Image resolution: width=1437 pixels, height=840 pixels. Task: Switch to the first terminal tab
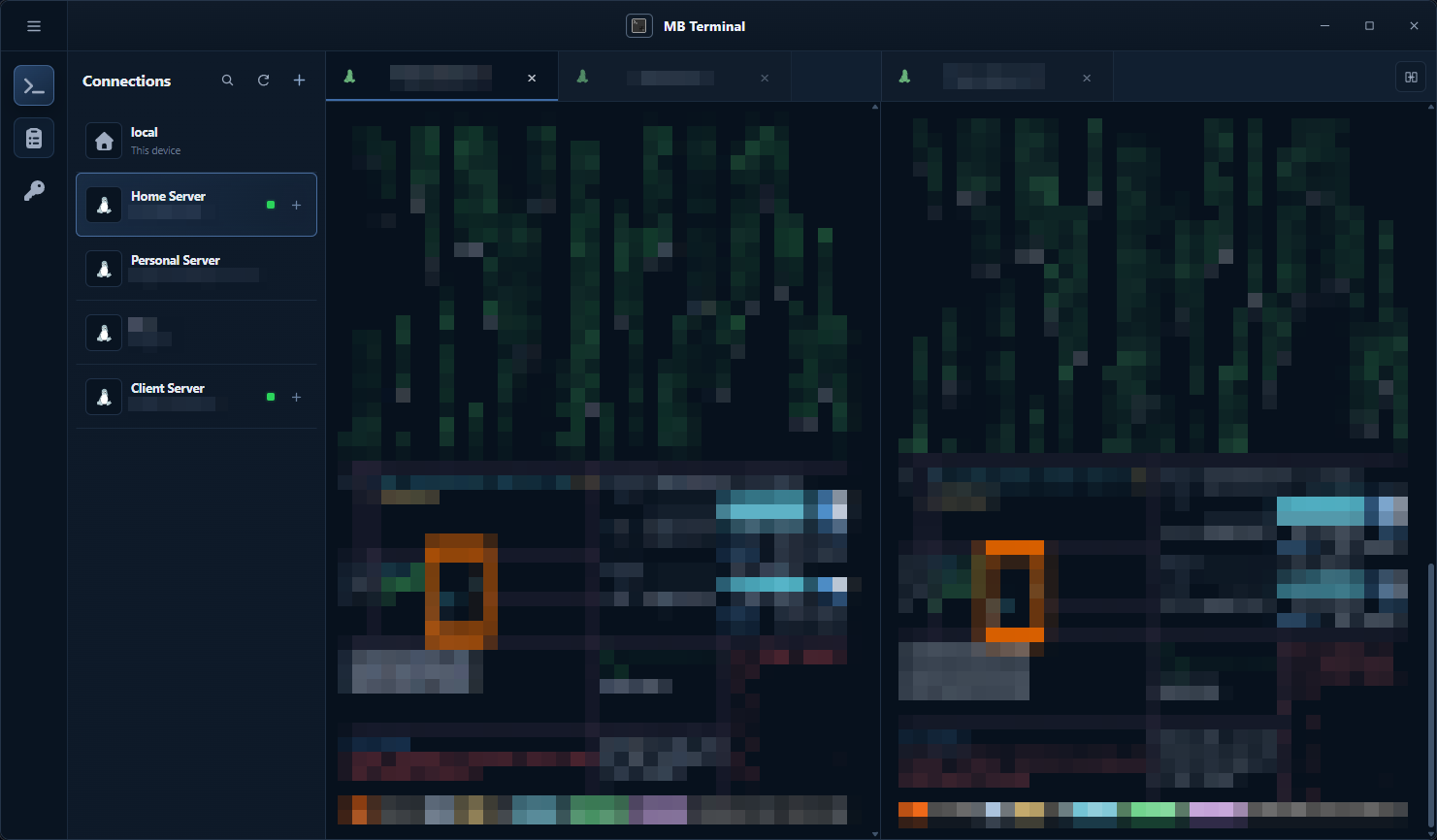point(441,77)
